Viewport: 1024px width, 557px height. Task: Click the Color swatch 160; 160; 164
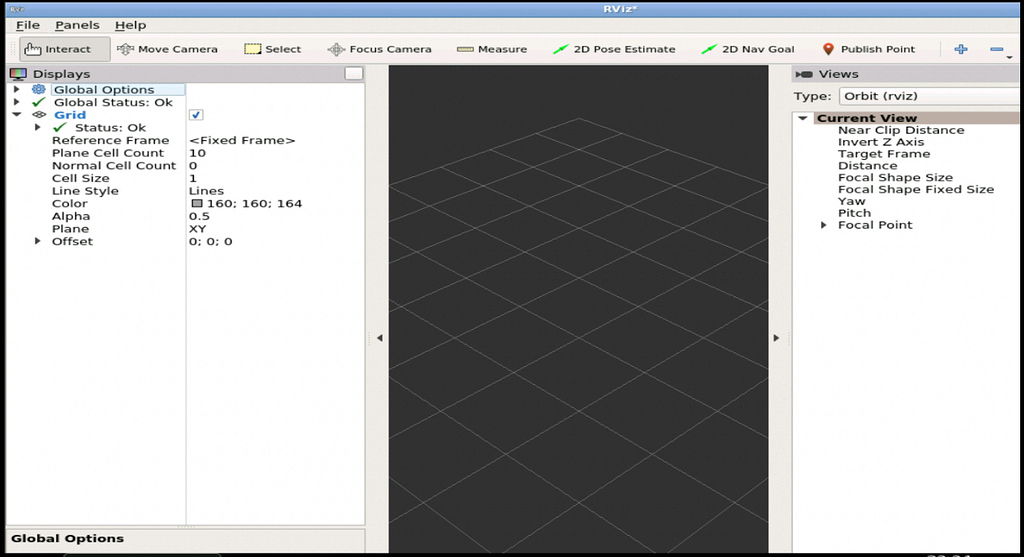pos(197,204)
